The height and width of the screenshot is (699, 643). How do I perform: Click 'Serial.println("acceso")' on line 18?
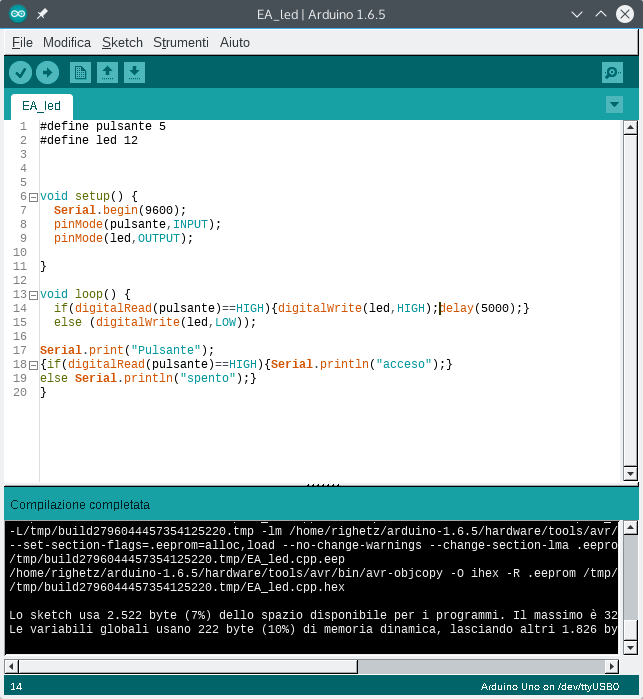(355, 364)
